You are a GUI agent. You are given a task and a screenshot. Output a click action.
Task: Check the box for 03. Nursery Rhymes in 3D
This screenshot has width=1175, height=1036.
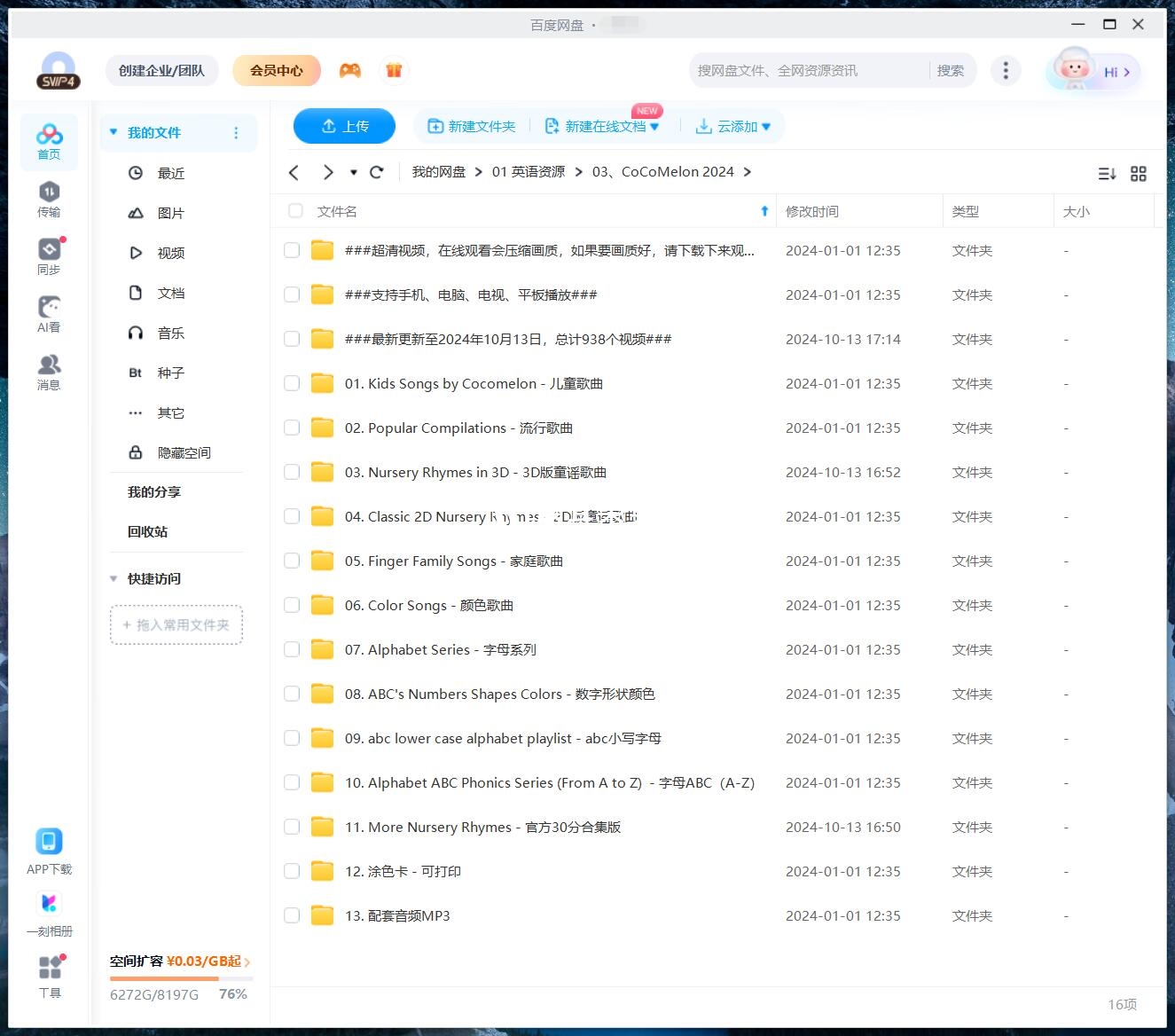coord(292,472)
